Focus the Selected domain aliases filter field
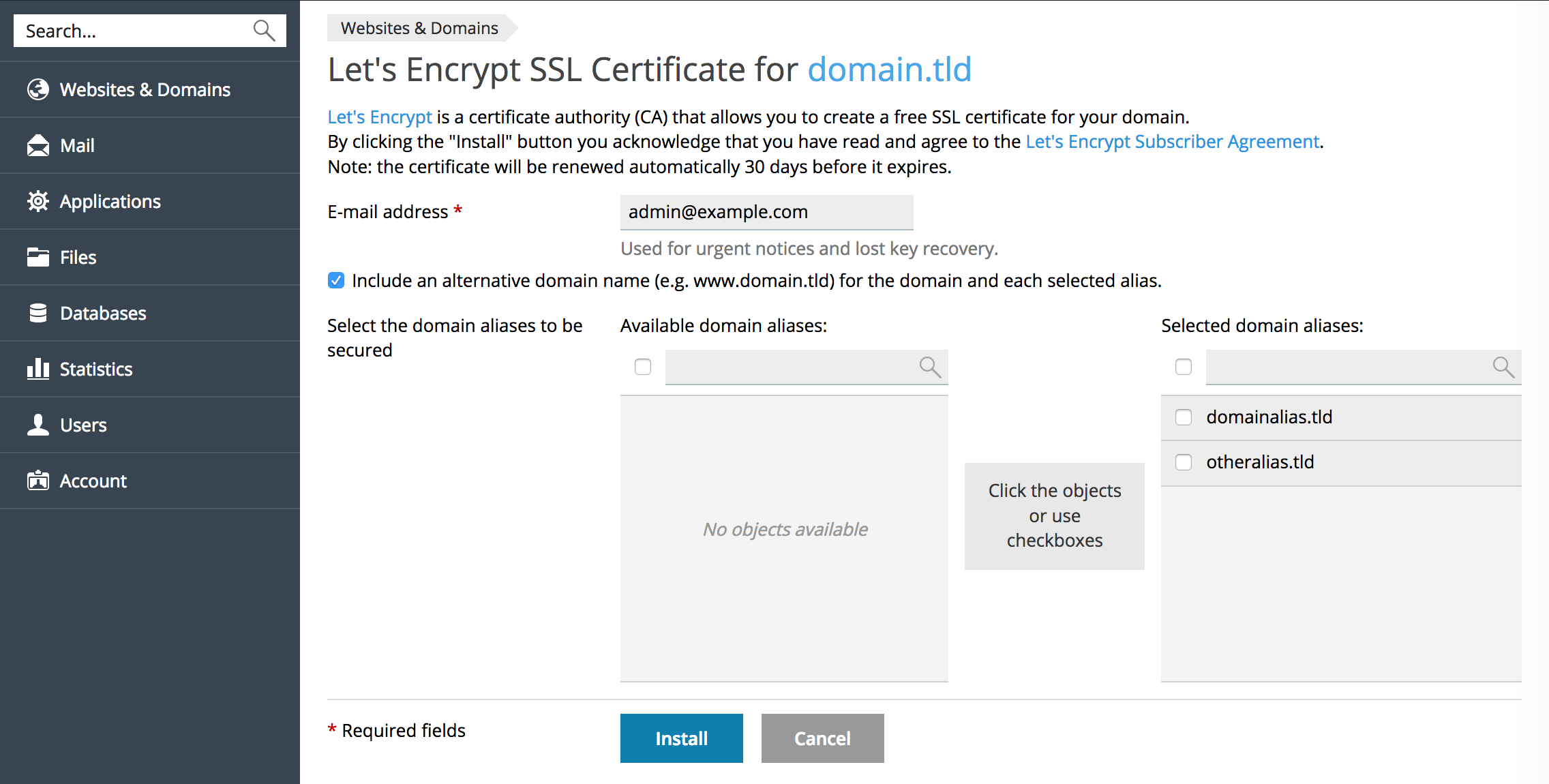 pos(1364,367)
